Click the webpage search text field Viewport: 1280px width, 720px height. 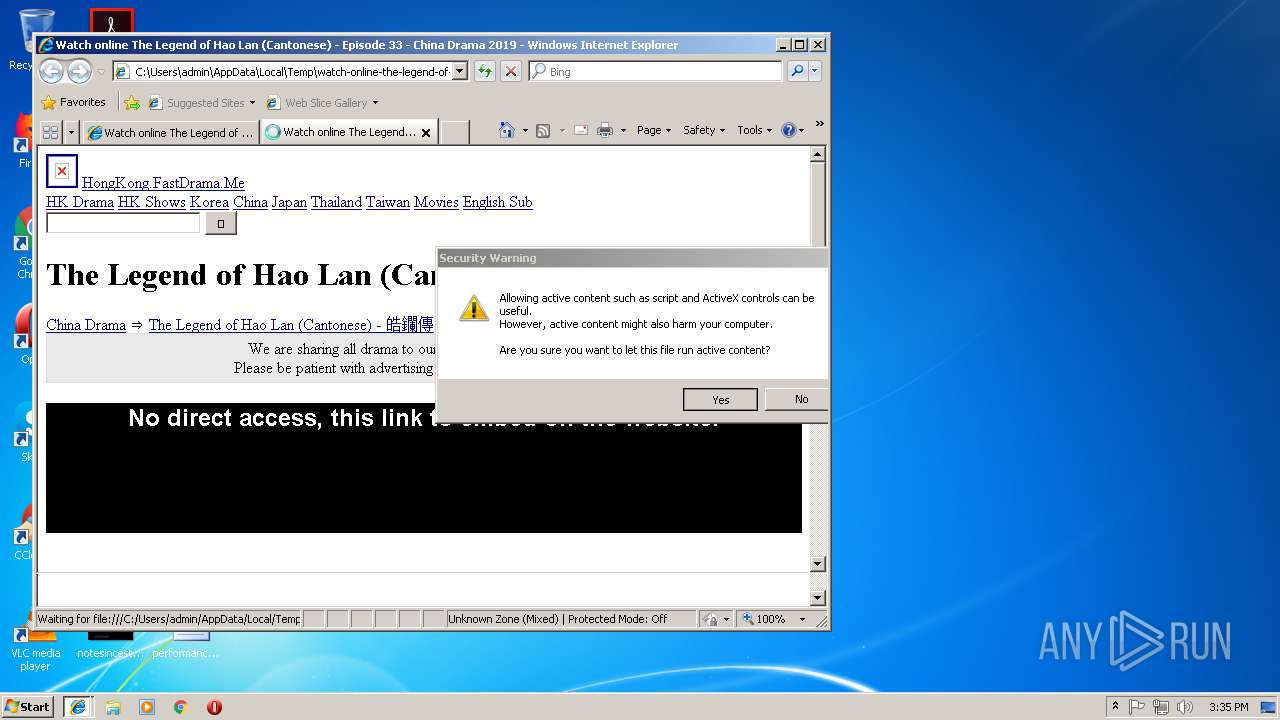click(123, 223)
